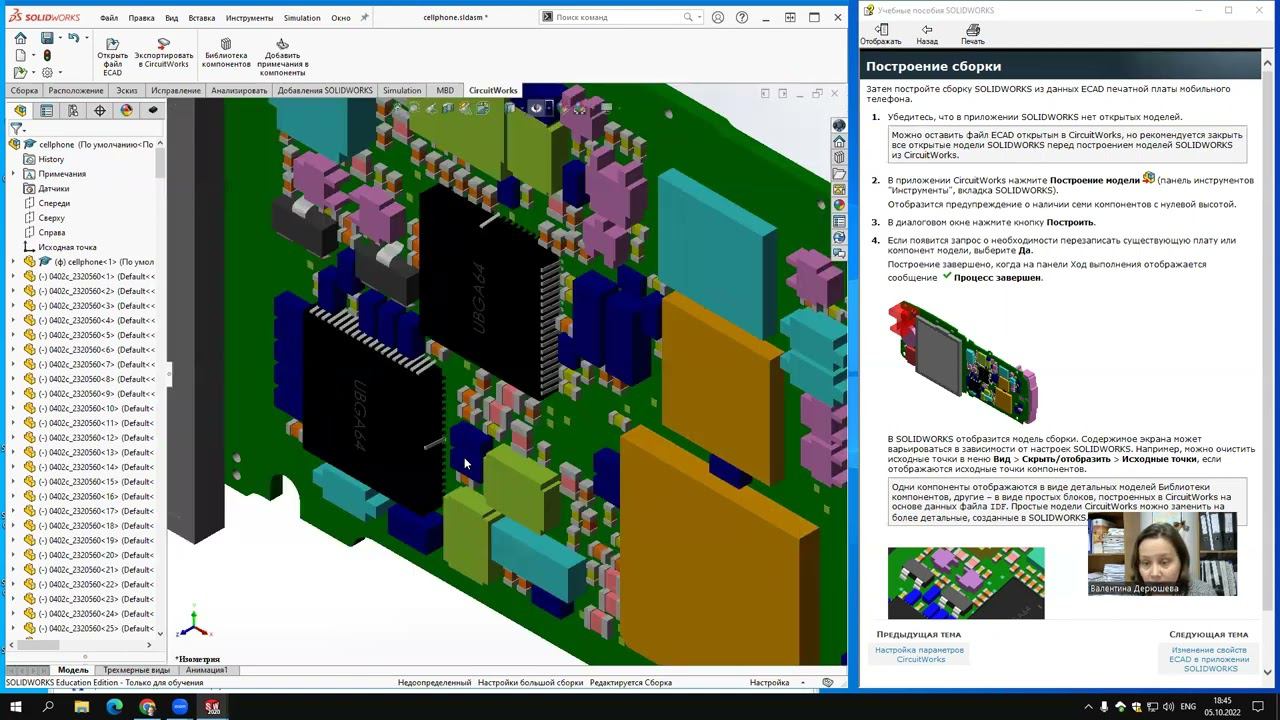The width and height of the screenshot is (1280, 720).
Task: Follow the Изменение свойств ECAD link
Action: [x=1209, y=659]
